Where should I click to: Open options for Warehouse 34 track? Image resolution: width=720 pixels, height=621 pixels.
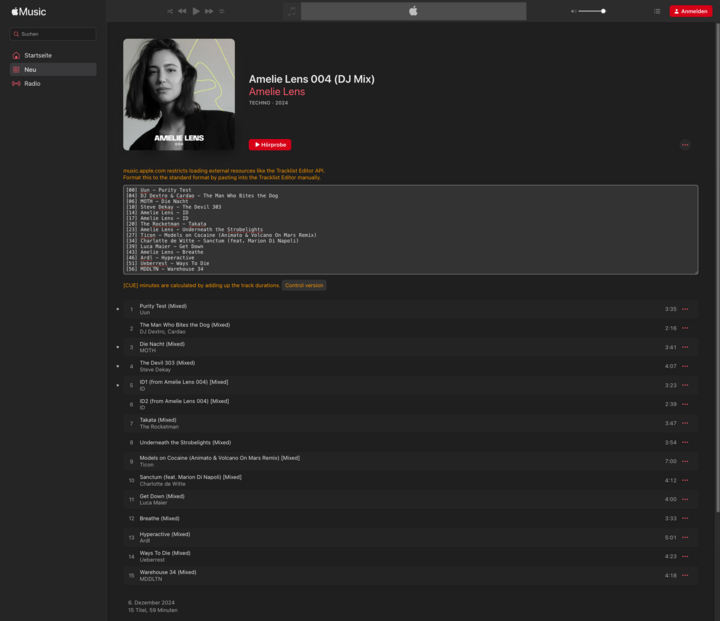(x=685, y=576)
